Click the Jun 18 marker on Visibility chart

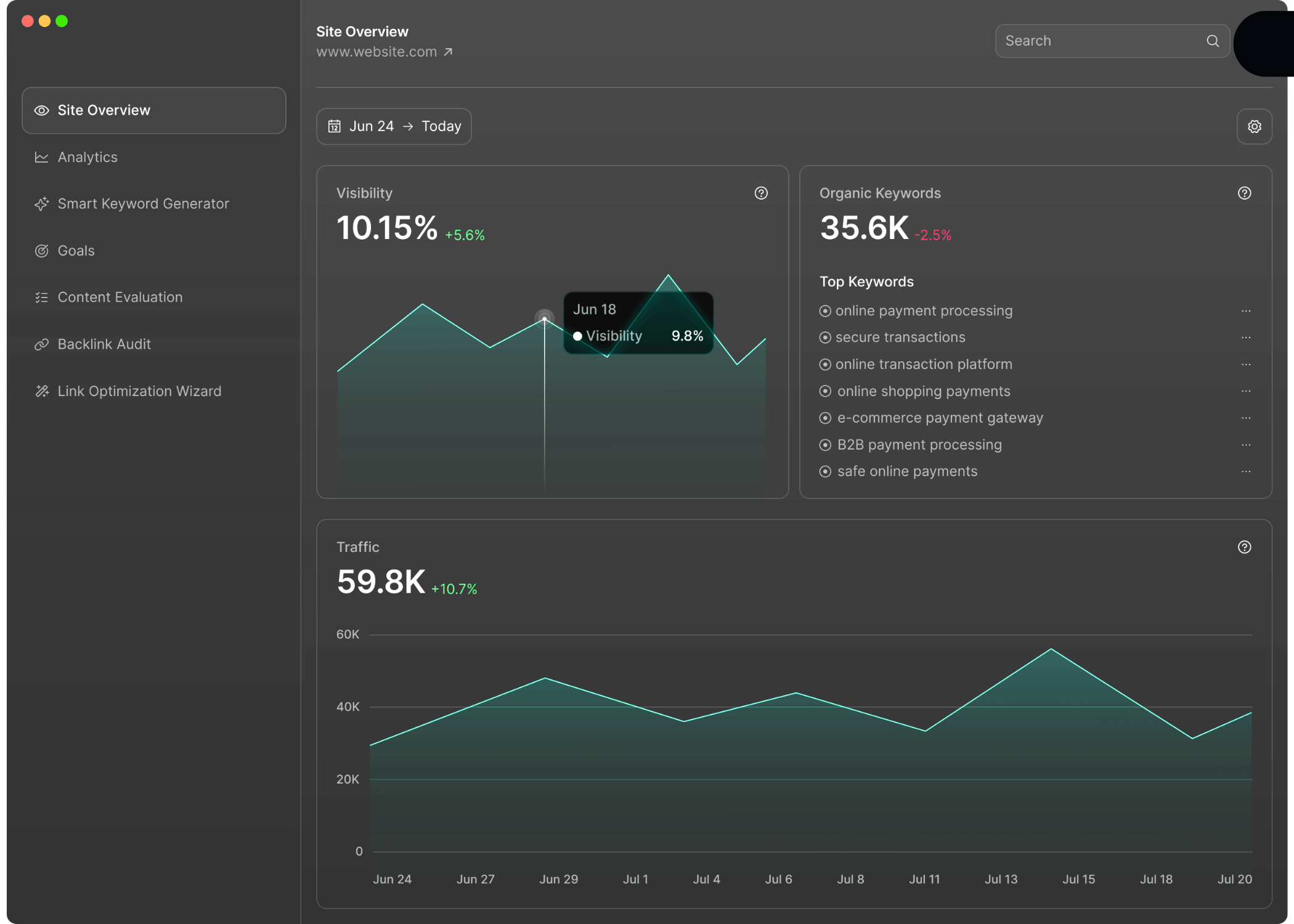544,318
